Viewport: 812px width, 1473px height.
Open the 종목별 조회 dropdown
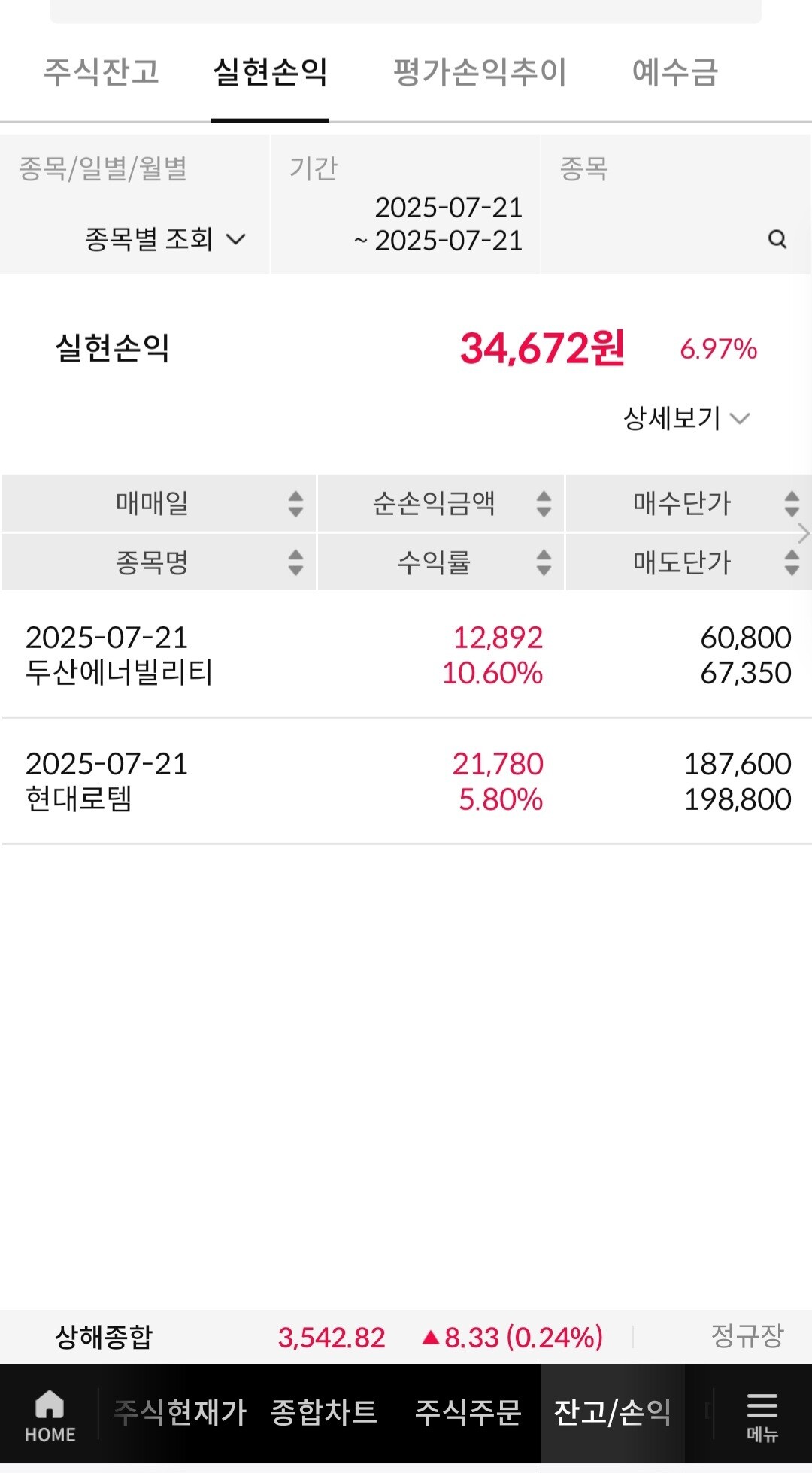pos(165,240)
